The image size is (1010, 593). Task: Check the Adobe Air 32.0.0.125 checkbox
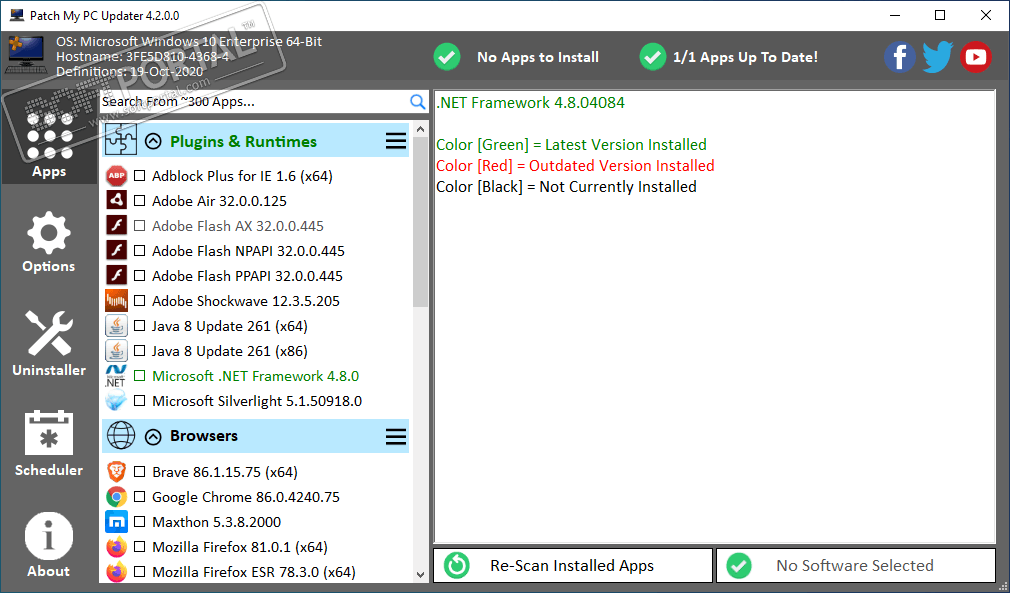click(x=139, y=201)
